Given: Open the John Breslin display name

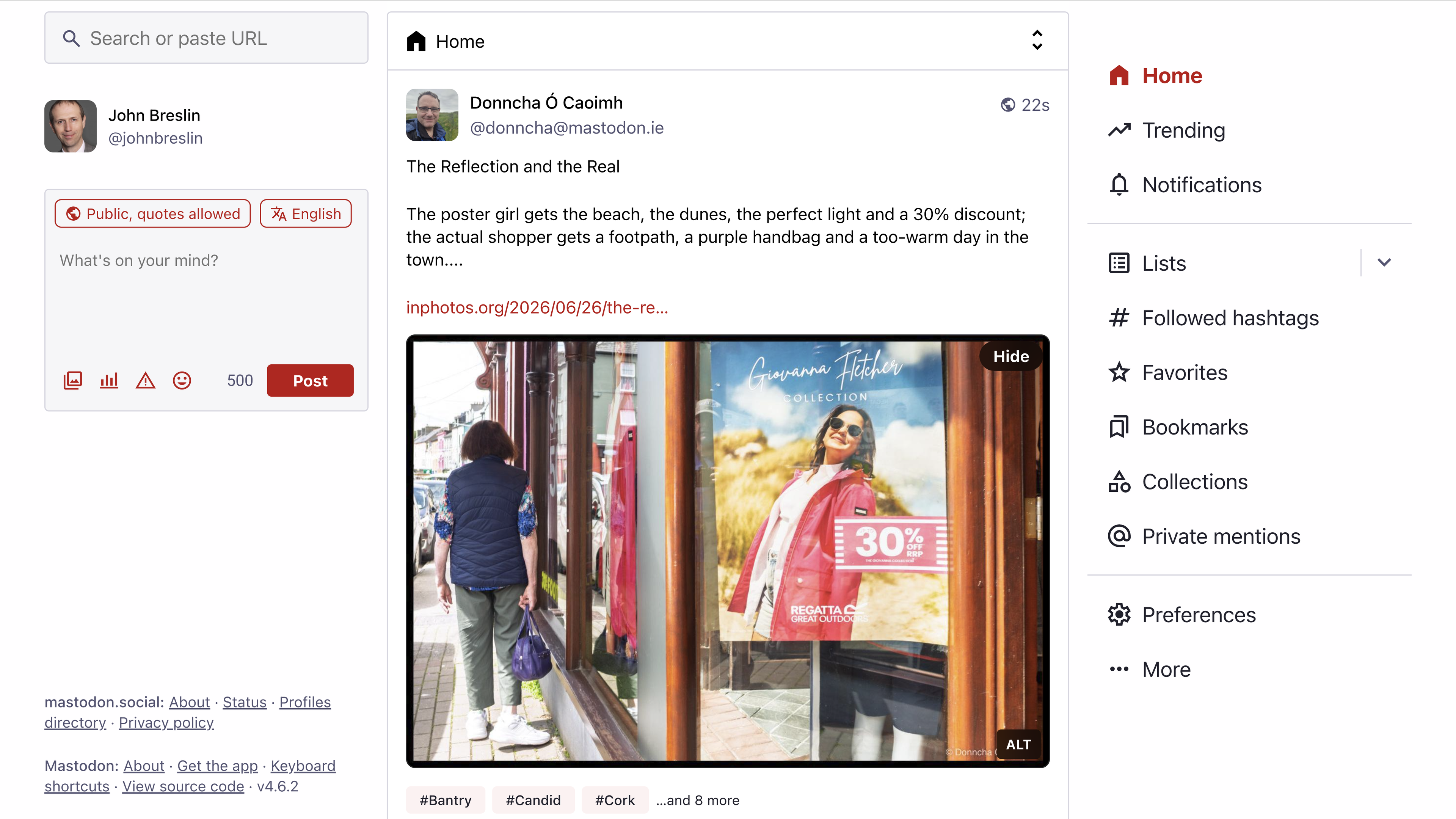Looking at the screenshot, I should click(x=154, y=115).
